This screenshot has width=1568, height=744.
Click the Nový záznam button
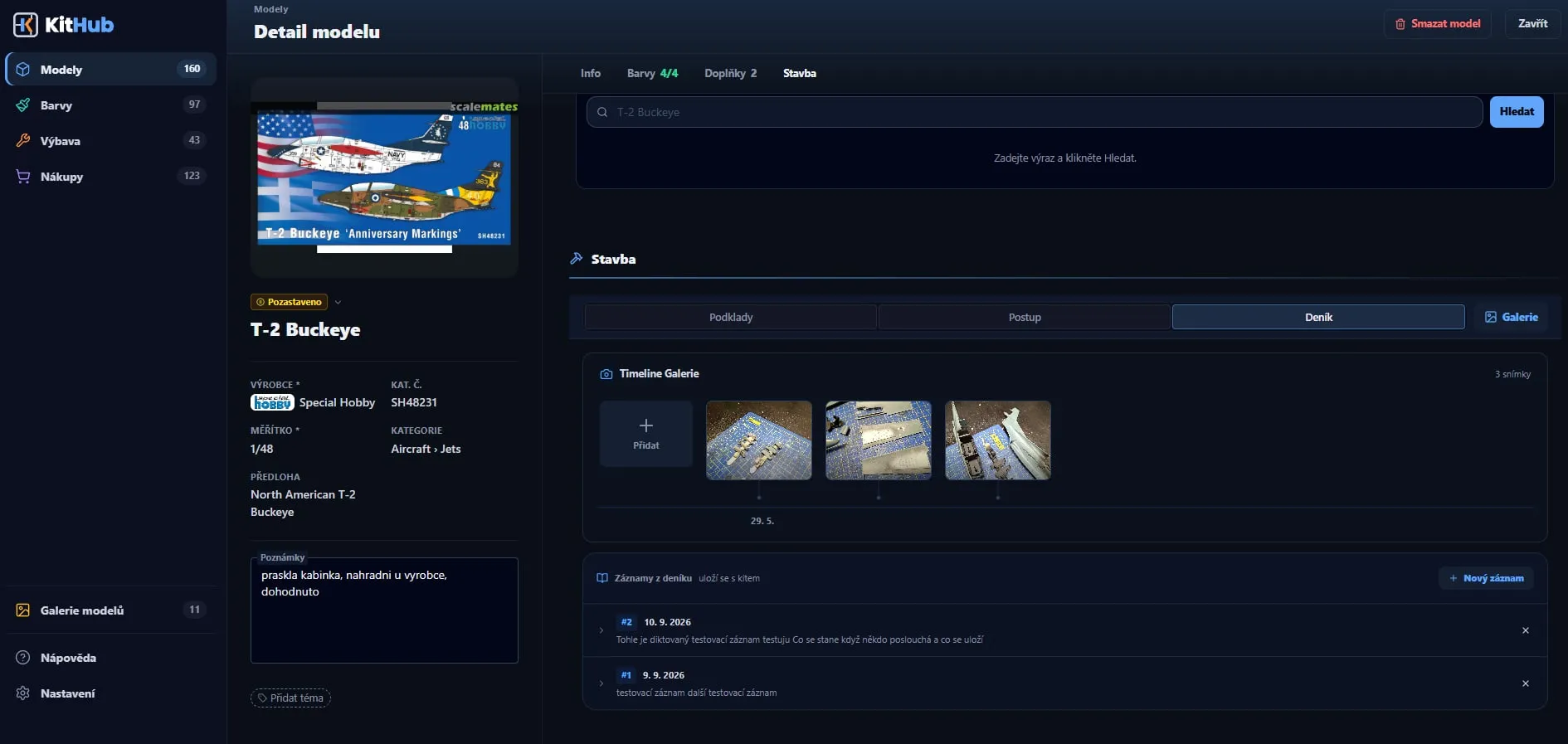pos(1486,578)
